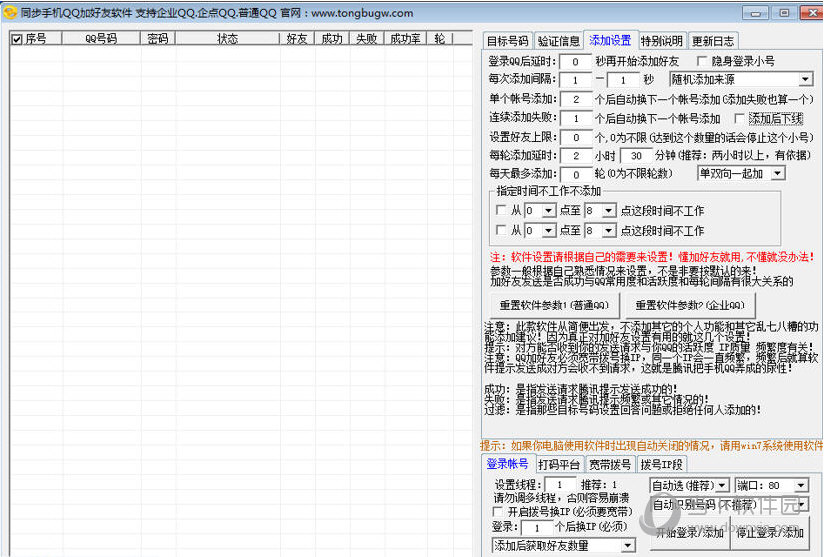
Task: Click the 成功率 column header
Action: 405,38
